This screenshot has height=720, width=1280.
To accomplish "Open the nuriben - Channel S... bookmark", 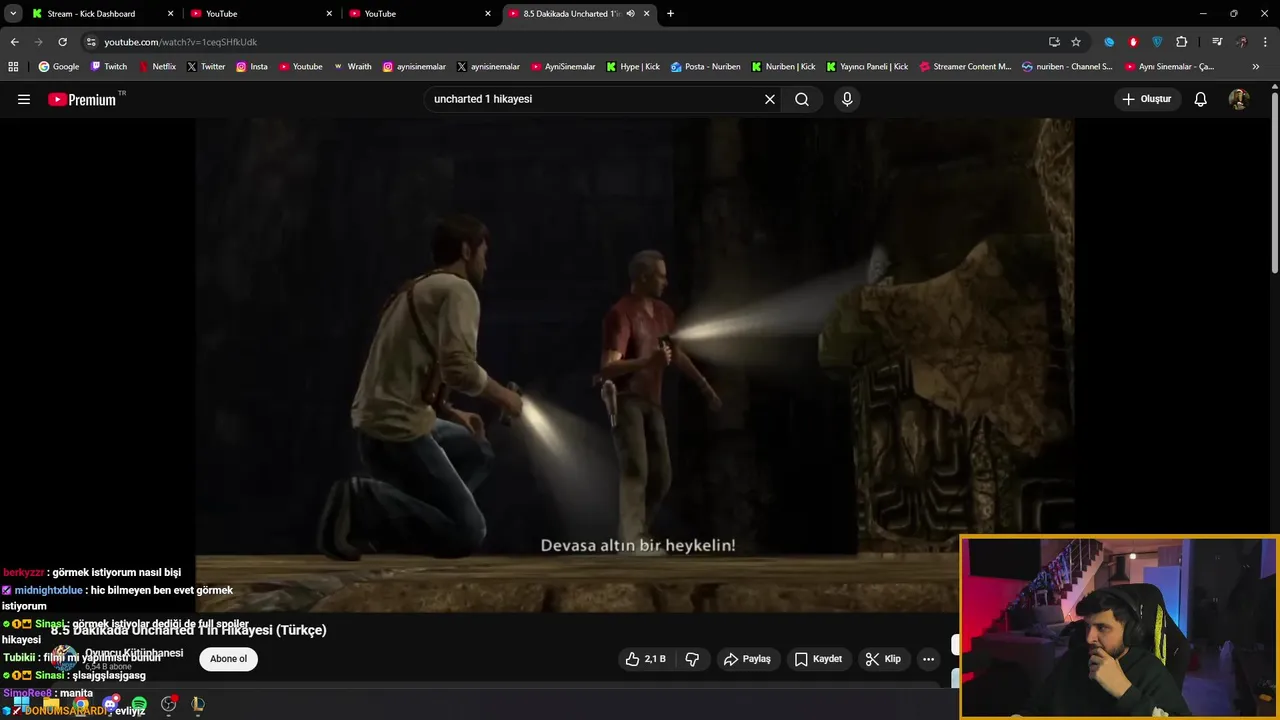I will tap(1067, 67).
